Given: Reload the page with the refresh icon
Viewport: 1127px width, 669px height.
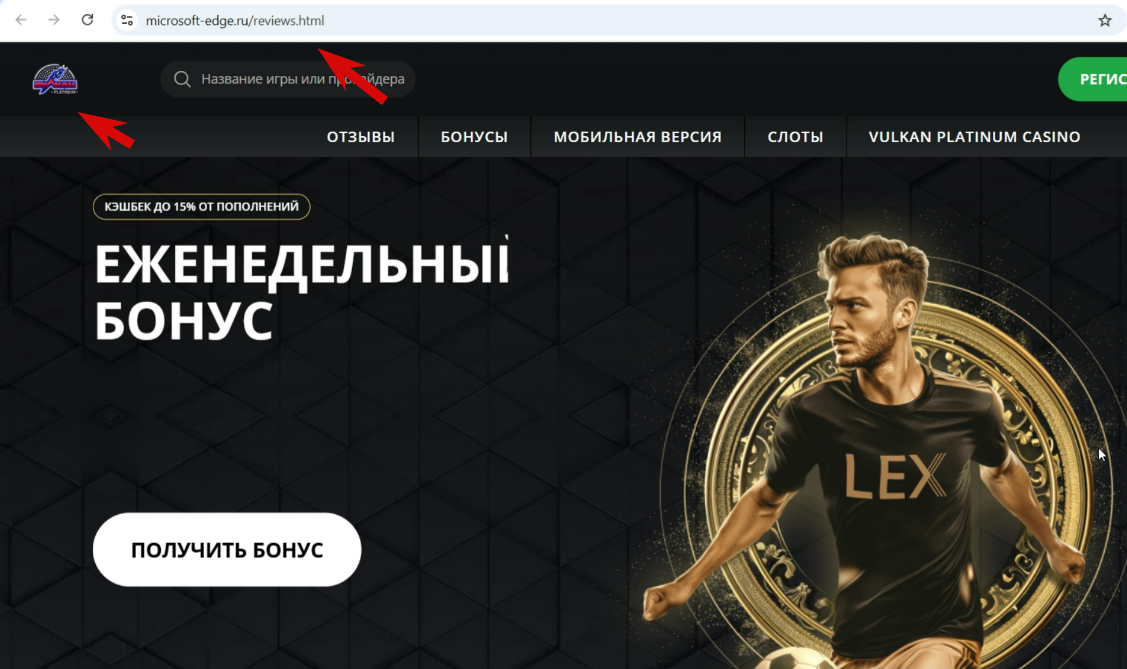Looking at the screenshot, I should (x=87, y=20).
